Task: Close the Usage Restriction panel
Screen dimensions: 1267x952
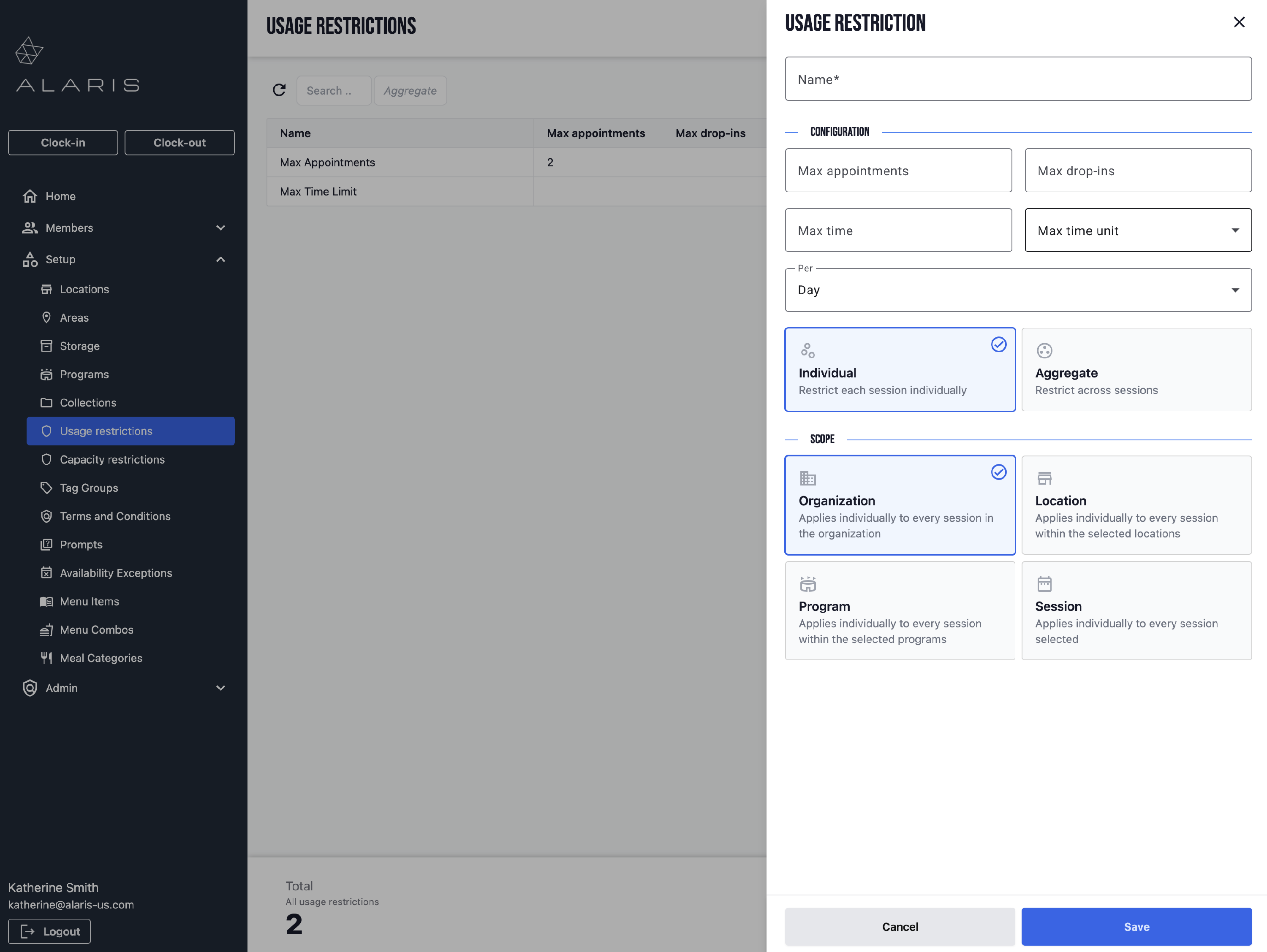Action: point(1239,22)
